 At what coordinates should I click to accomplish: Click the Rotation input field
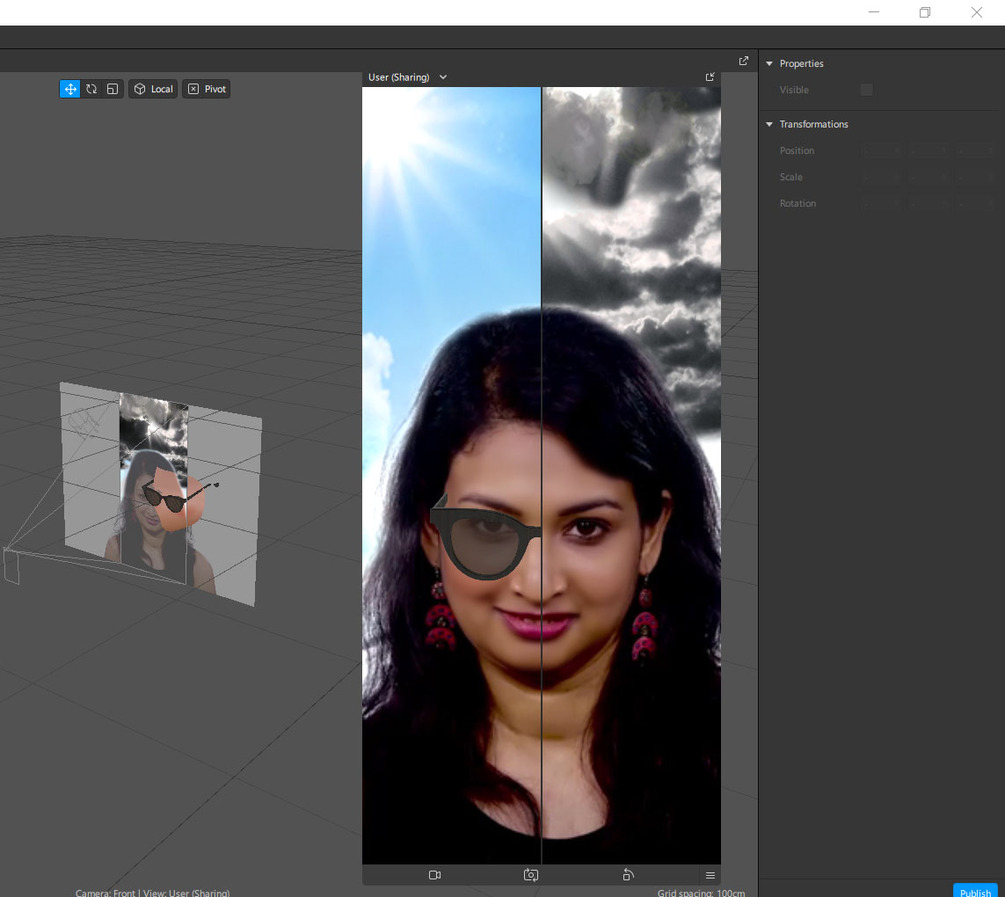point(928,203)
